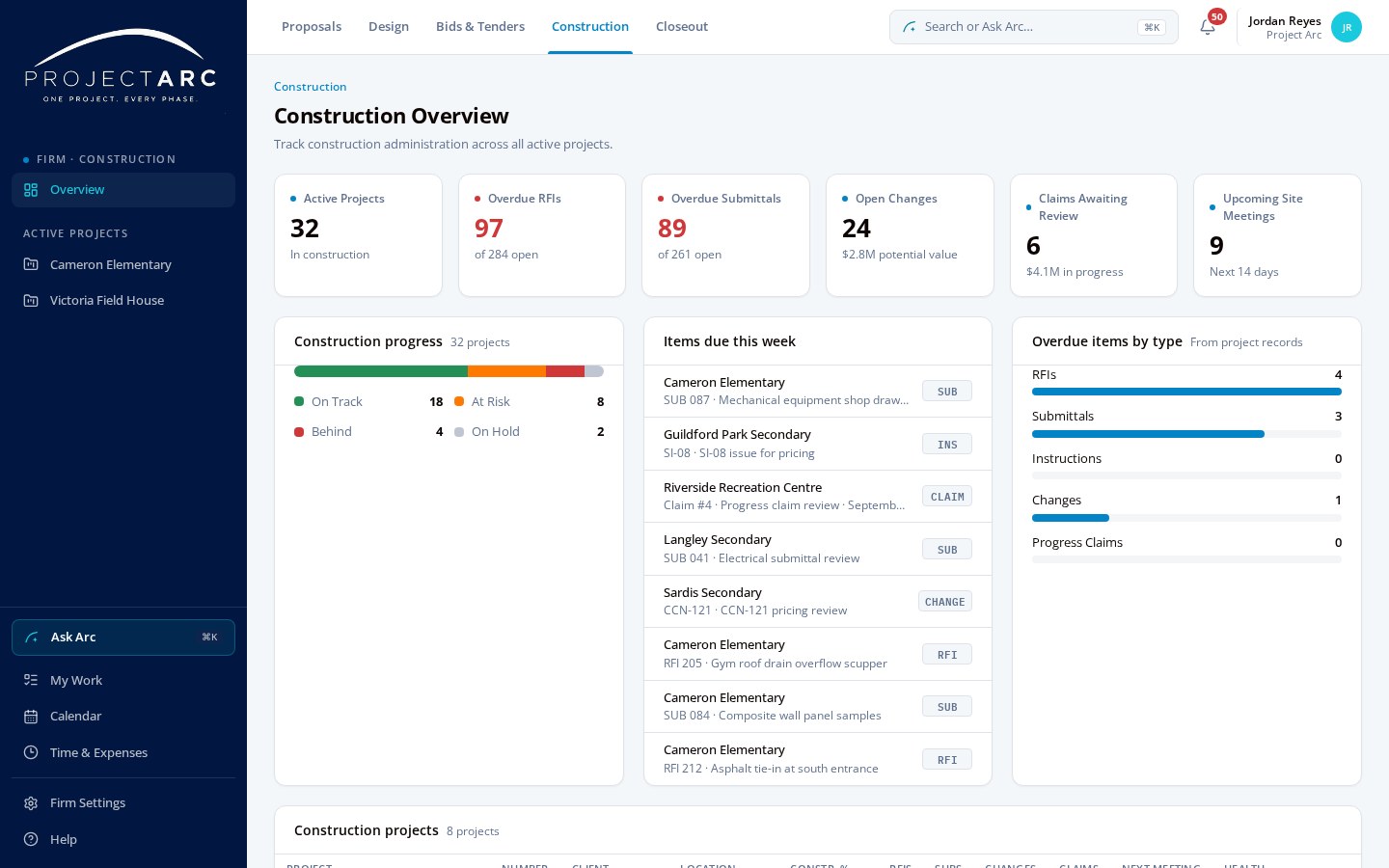1389x868 pixels.
Task: Click the INS tag on Guildford Park
Action: pyautogui.click(x=947, y=445)
